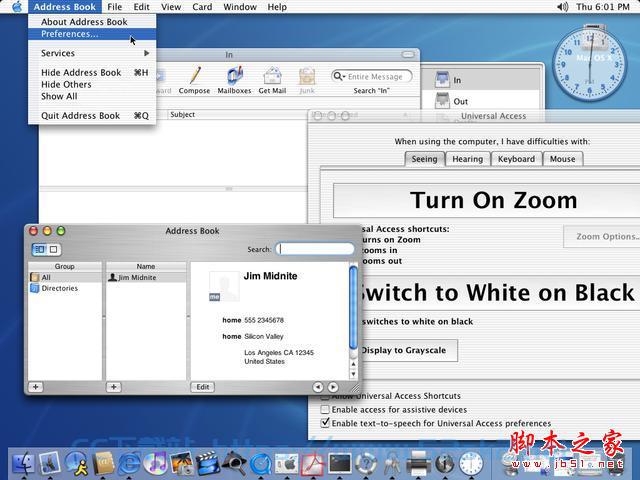Open iTunes from the Dock
Image resolution: width=640 pixels, height=480 pixels.
(155, 464)
